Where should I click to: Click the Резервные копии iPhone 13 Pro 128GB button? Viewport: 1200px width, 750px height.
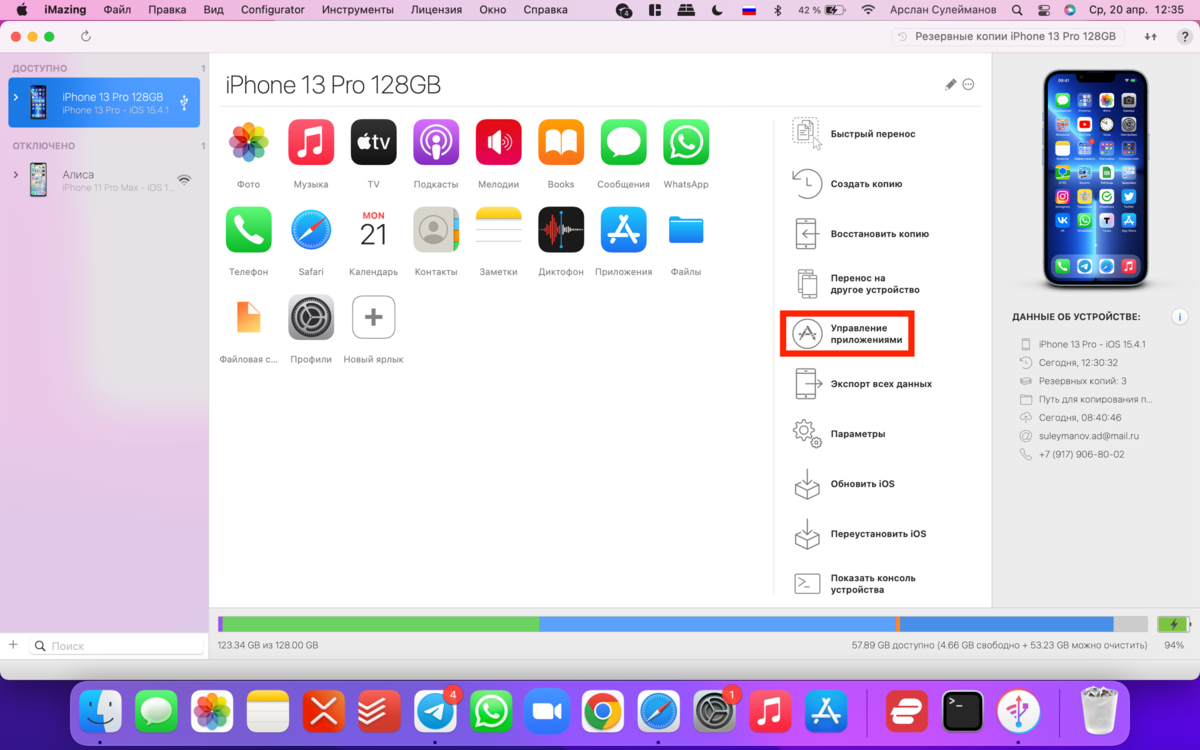1009,36
